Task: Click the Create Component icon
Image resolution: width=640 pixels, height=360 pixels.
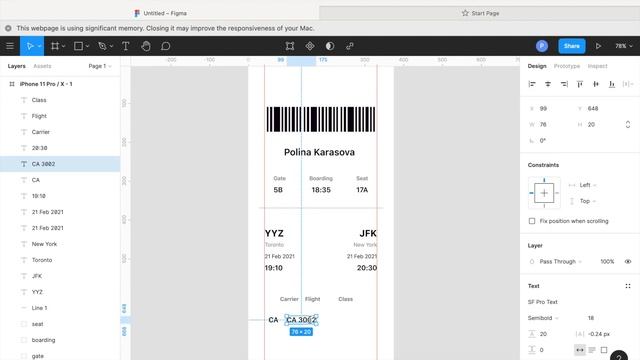Action: (x=310, y=46)
